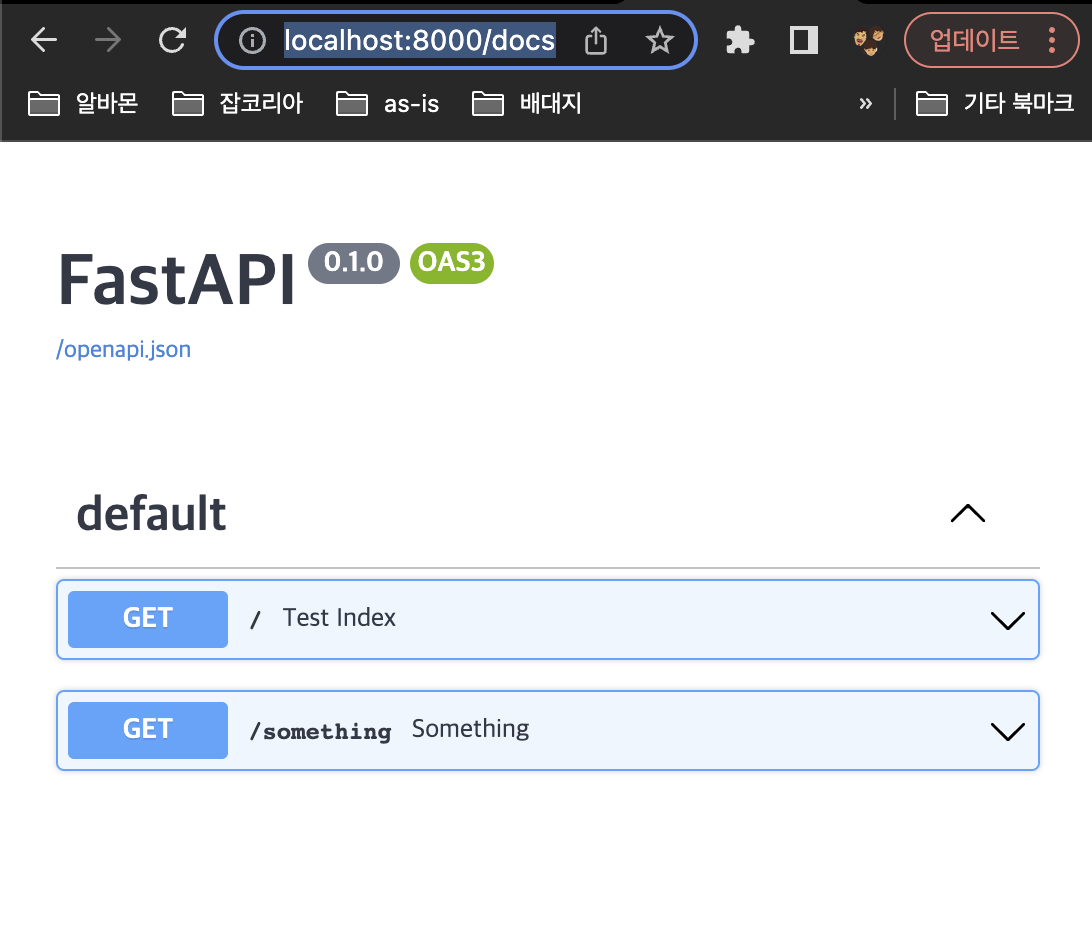Click the /something endpoint path
This screenshot has width=1092, height=928.
coord(320,731)
